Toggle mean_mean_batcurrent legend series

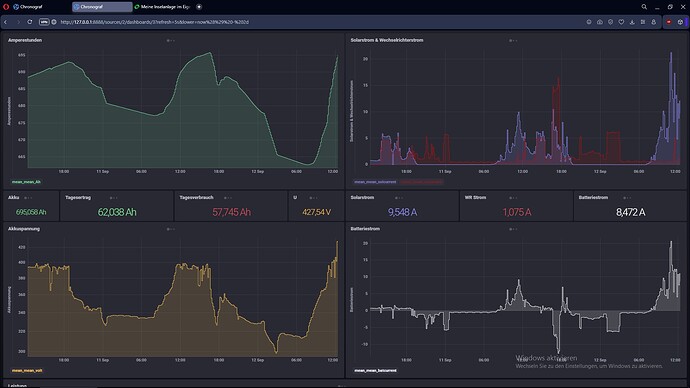pyautogui.click(x=375, y=370)
